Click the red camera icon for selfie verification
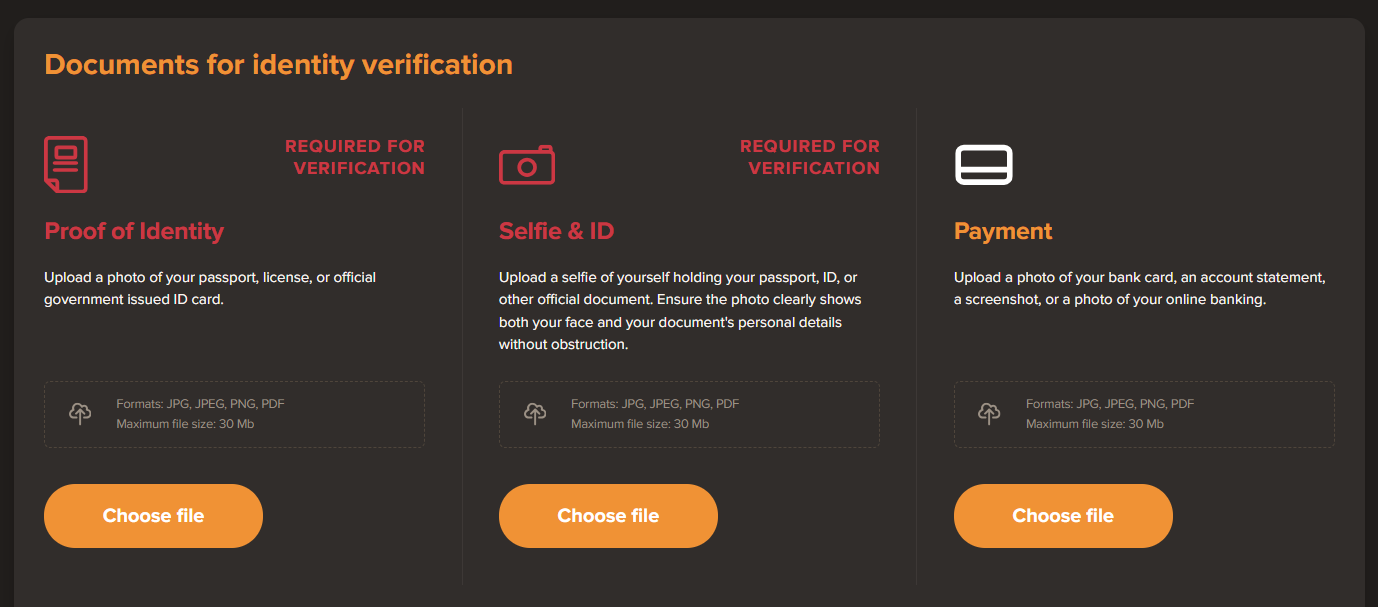Image resolution: width=1378 pixels, height=607 pixels. 526,164
